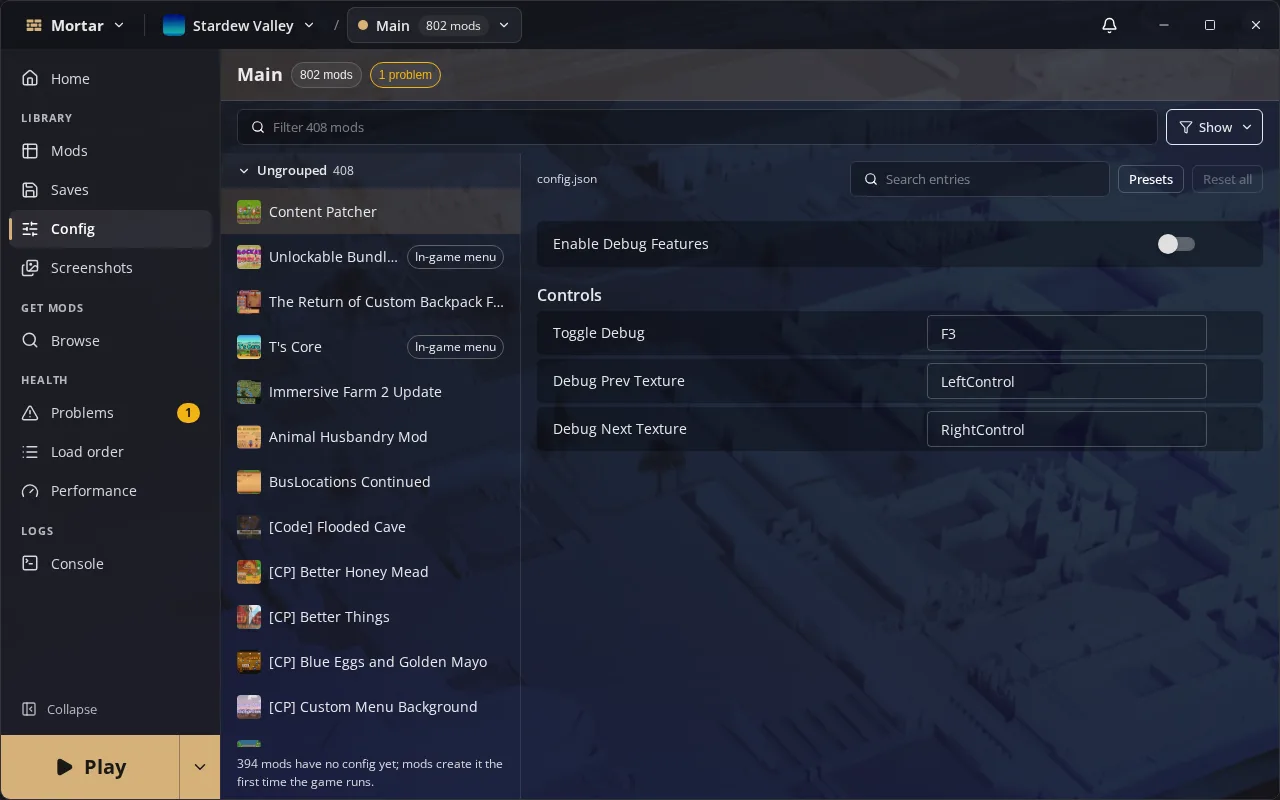Open the Load order page
The height and width of the screenshot is (800, 1280).
[x=110, y=452]
